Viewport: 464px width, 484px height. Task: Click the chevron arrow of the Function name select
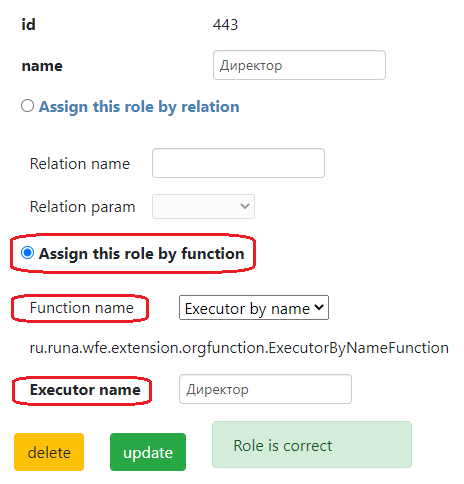tap(319, 307)
